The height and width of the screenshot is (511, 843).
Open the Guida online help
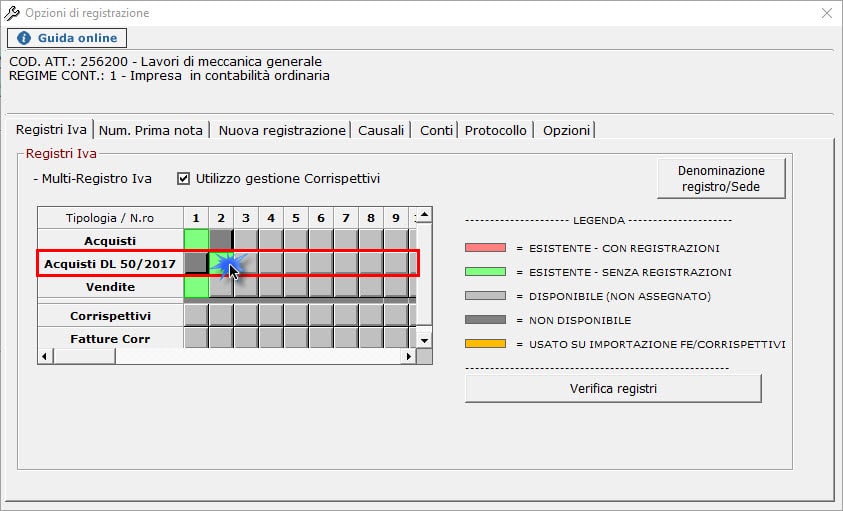67,38
